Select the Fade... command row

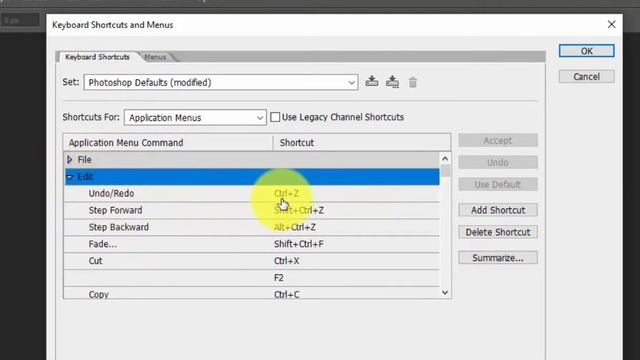(x=252, y=244)
